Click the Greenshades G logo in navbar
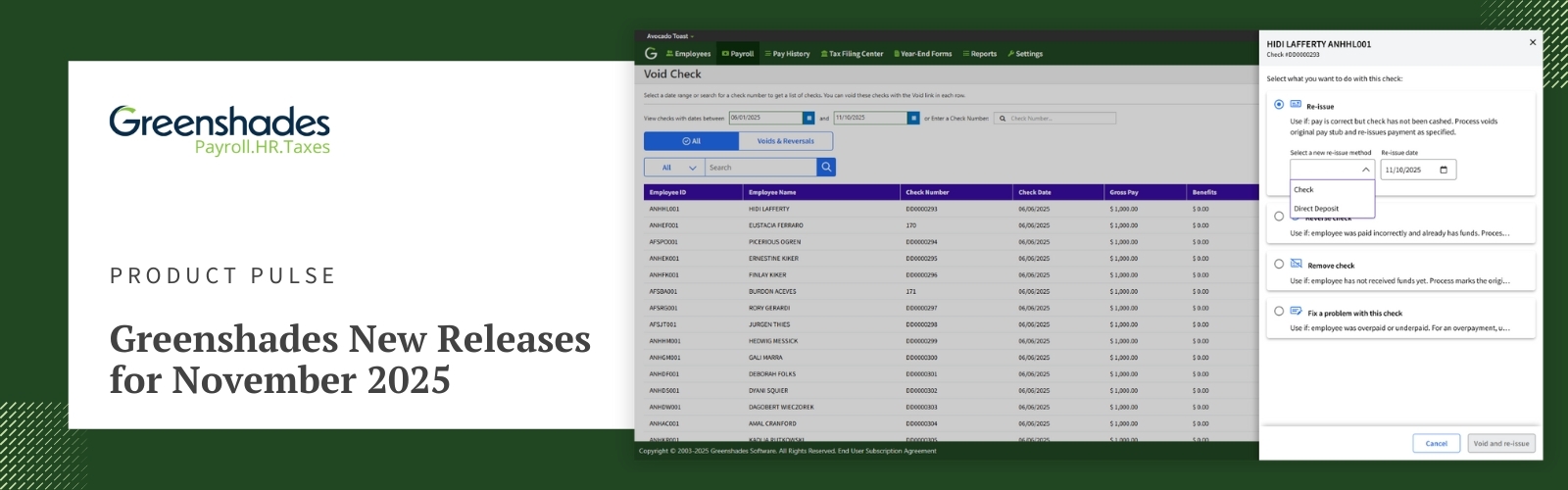This screenshot has height=490, width=1568. click(x=651, y=53)
